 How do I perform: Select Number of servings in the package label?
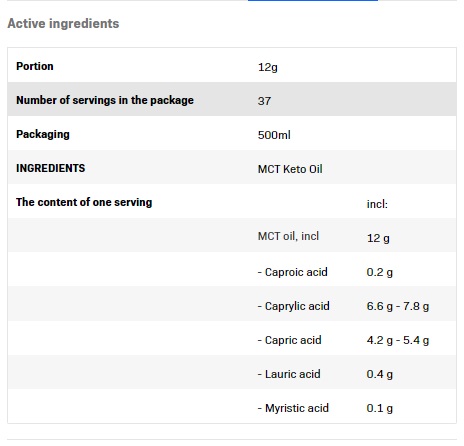tap(105, 100)
